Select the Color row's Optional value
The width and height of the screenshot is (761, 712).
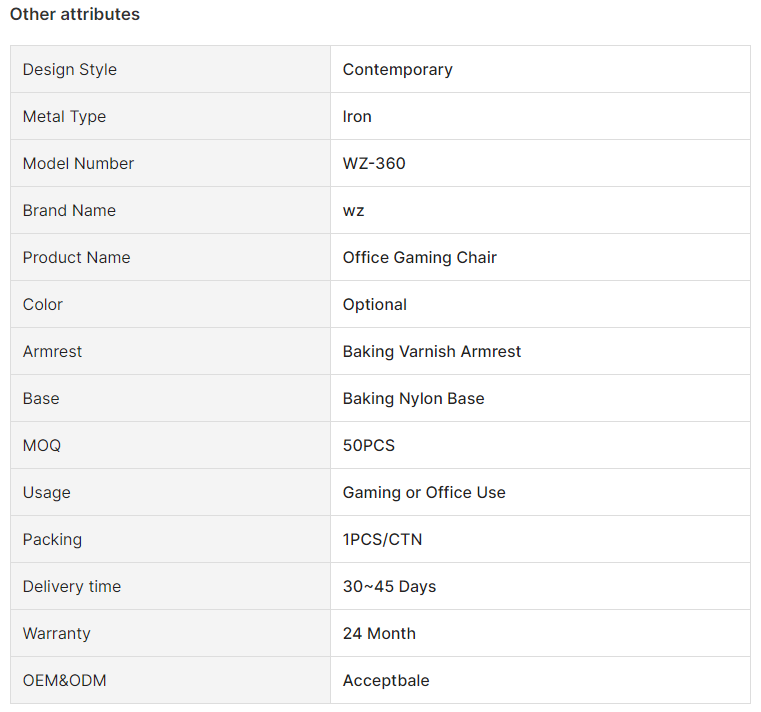click(x=375, y=304)
